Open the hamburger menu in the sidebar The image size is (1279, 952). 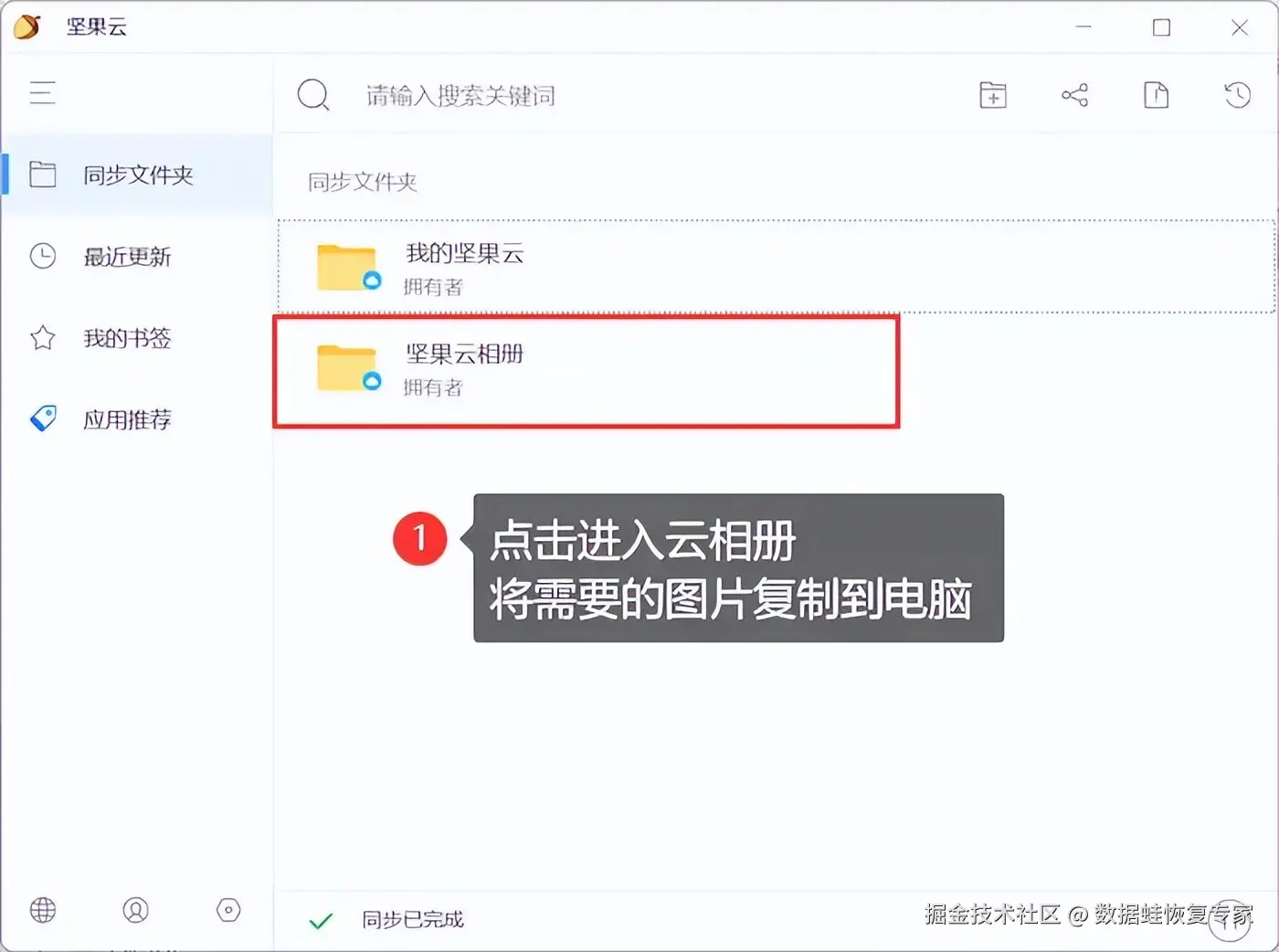[x=42, y=92]
